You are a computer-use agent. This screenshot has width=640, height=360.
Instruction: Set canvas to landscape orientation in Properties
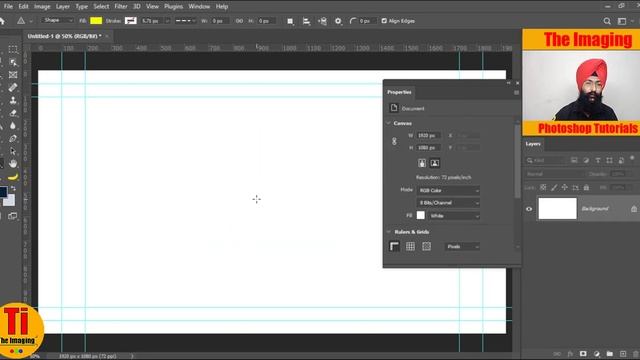click(435, 163)
